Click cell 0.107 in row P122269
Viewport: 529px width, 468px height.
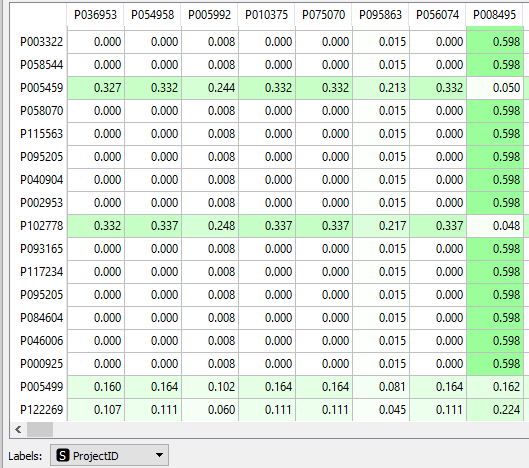(x=96, y=410)
